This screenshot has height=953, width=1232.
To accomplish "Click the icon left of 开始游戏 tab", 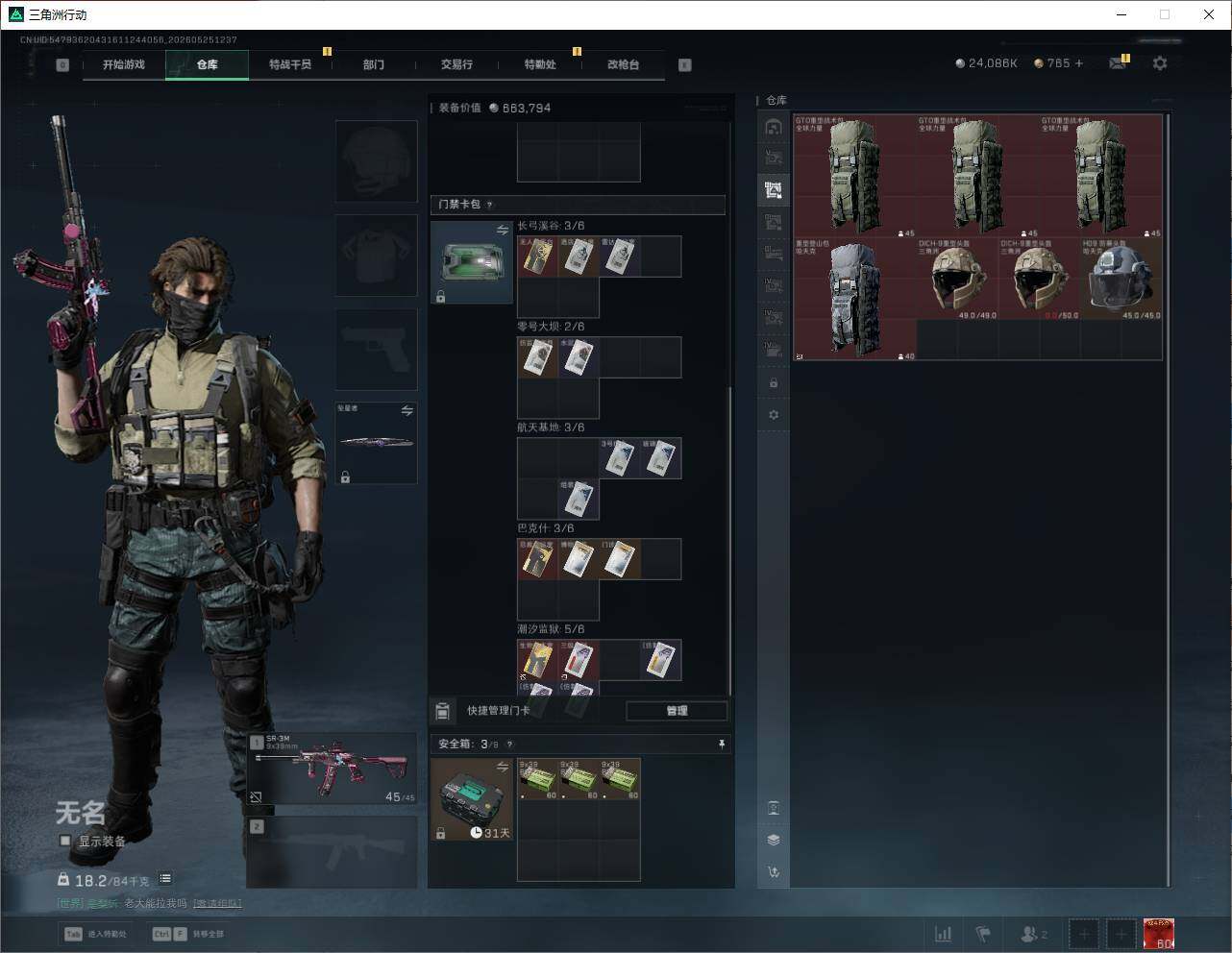I will point(62,65).
